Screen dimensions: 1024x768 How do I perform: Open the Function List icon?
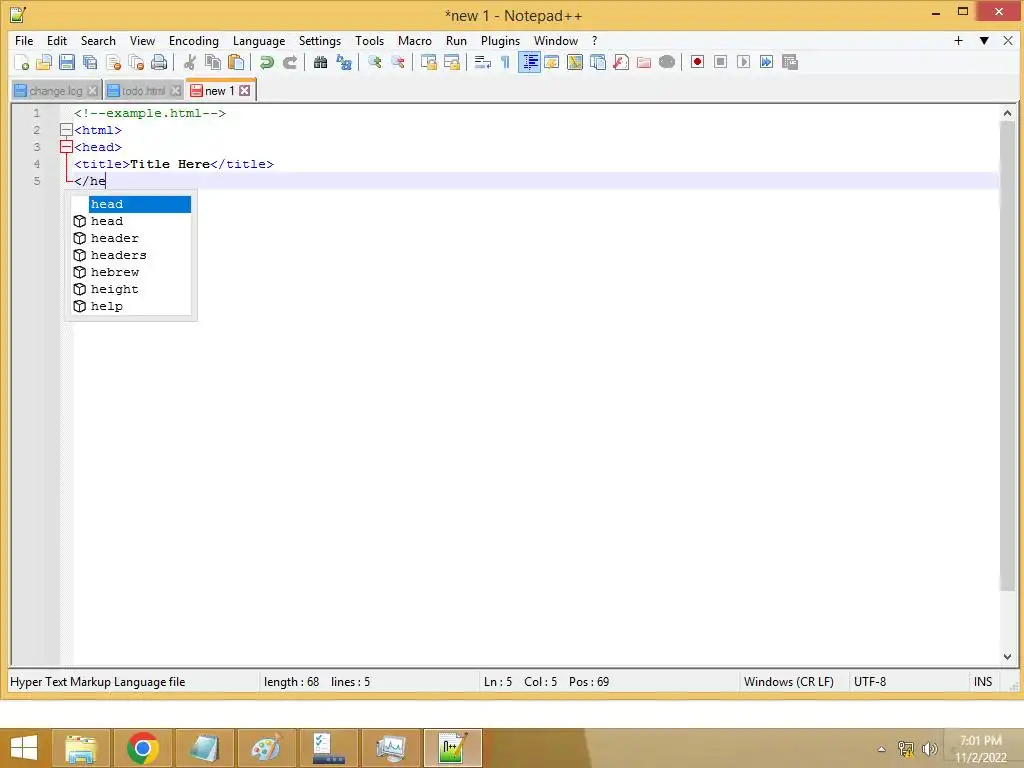[621, 62]
